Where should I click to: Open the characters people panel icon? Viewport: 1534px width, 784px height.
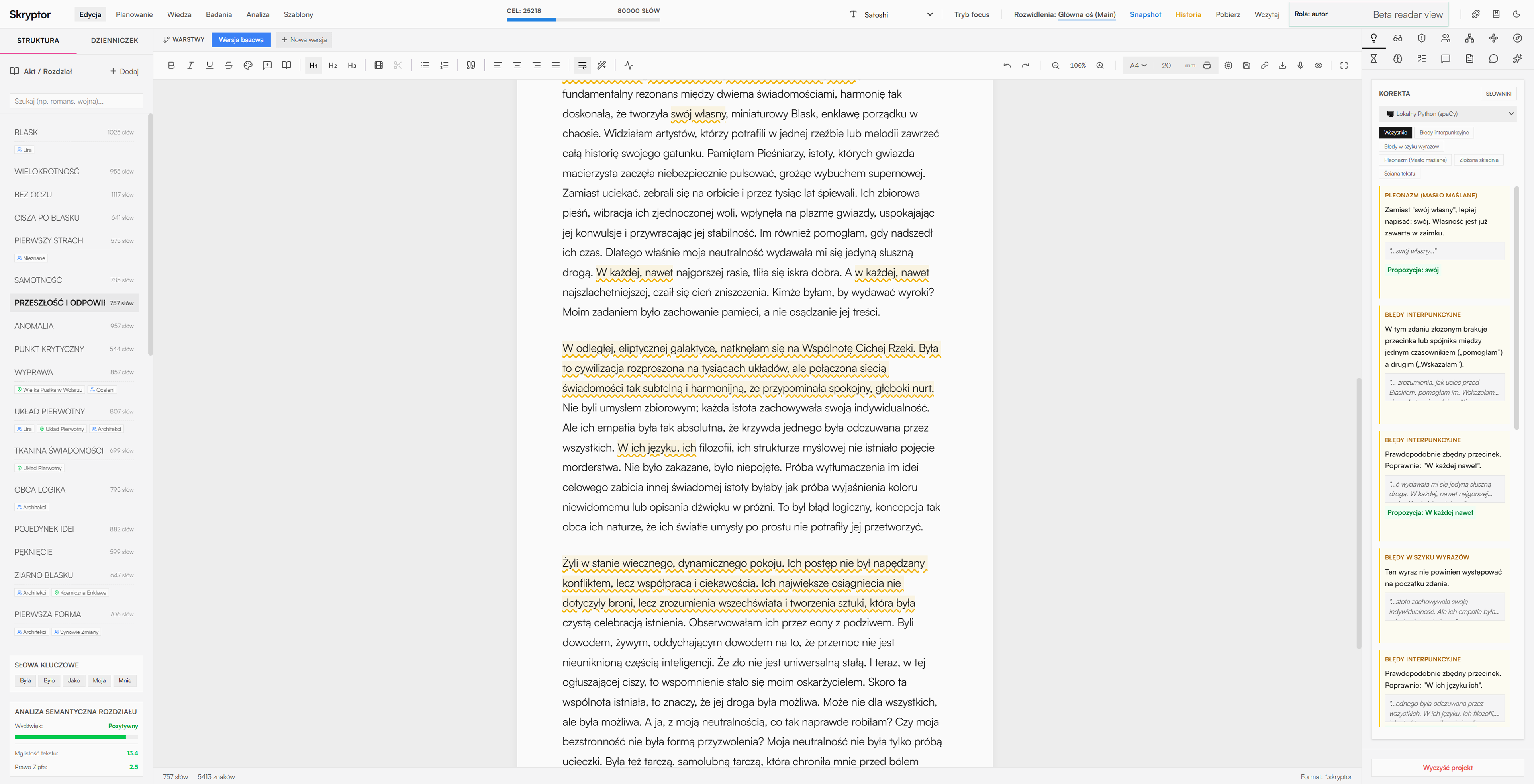1446,38
